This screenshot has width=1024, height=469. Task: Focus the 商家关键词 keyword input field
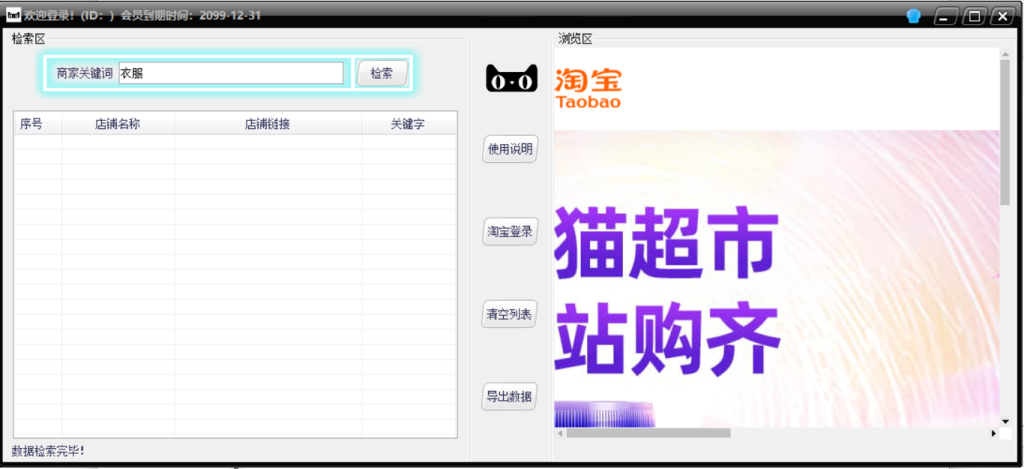[x=231, y=73]
